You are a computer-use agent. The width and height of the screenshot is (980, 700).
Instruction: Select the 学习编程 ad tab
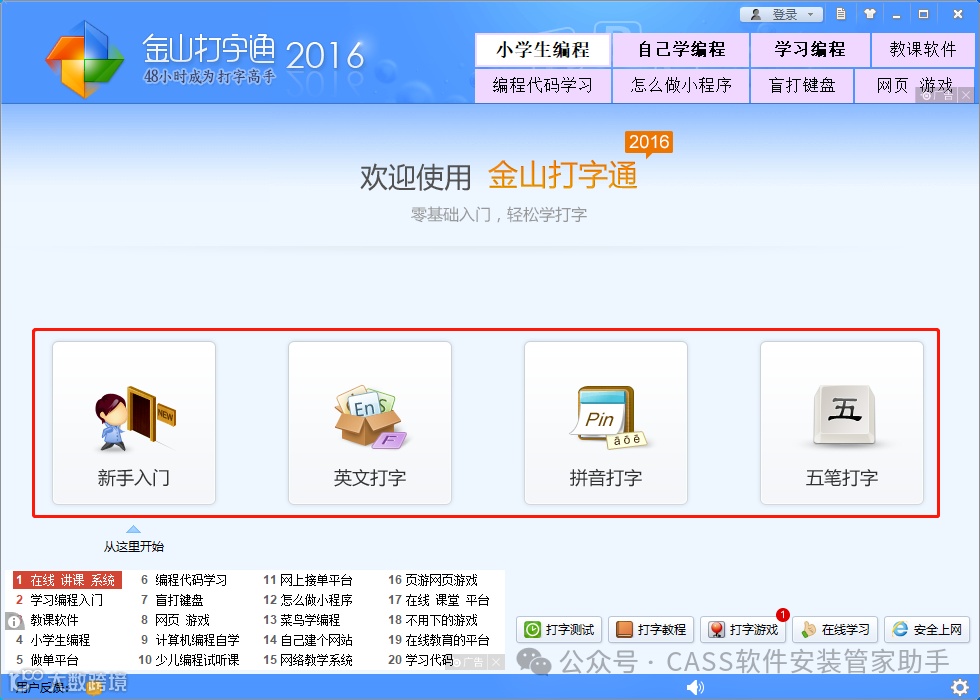coord(810,49)
